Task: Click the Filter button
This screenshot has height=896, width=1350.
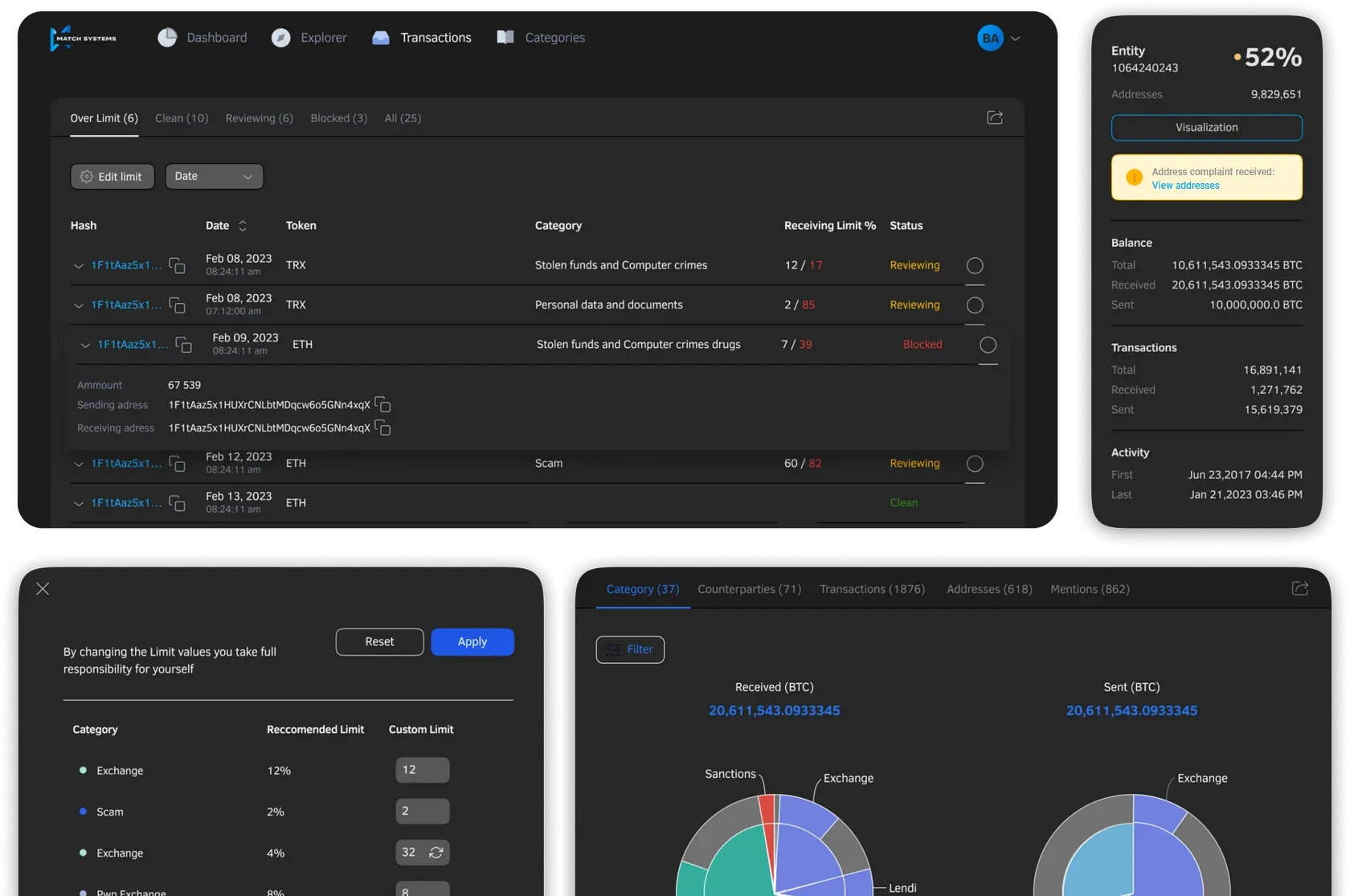Action: tap(630, 649)
